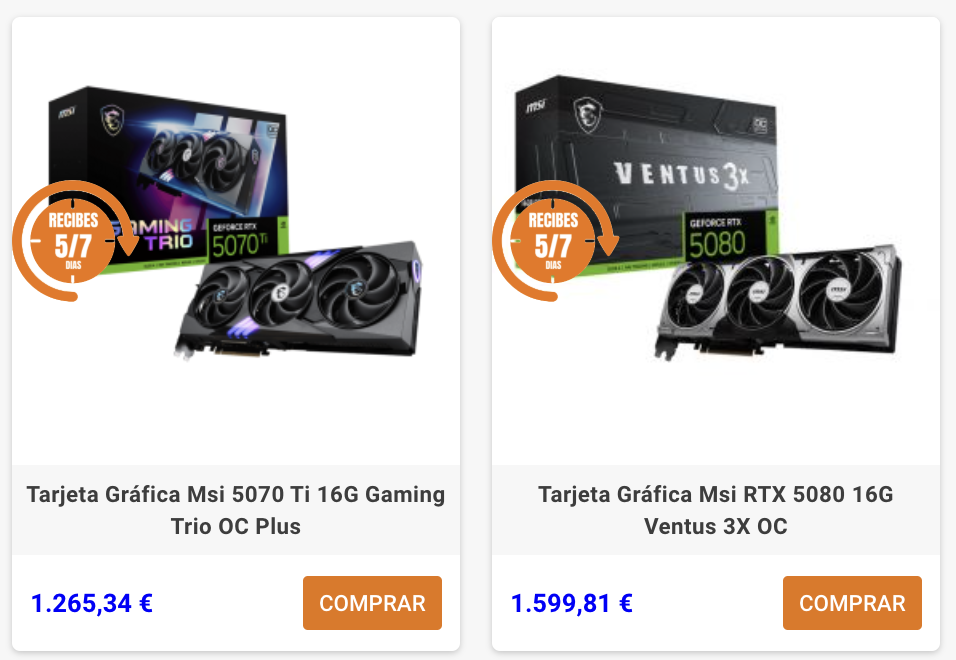Select the 1.599,81 € price
Viewport: 956px width, 660px height.
571,603
